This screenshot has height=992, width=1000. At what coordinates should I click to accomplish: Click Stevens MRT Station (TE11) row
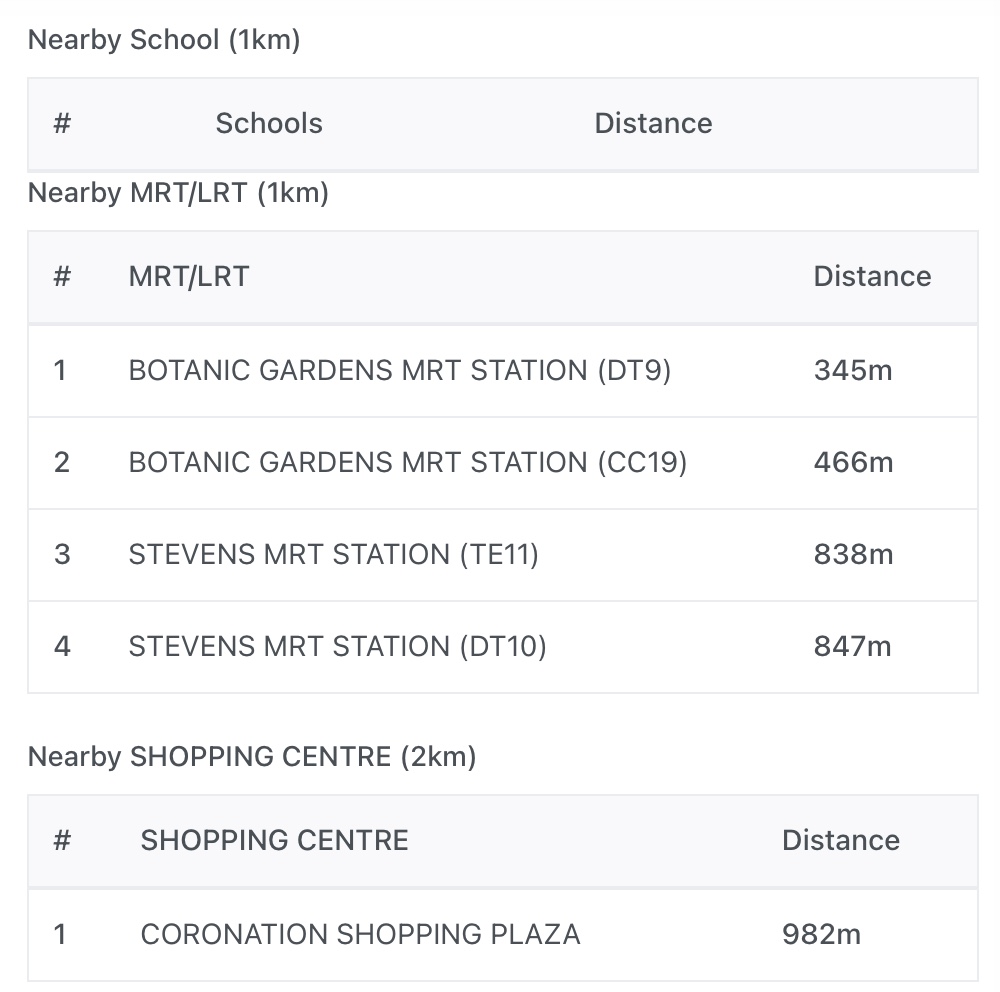pos(333,555)
